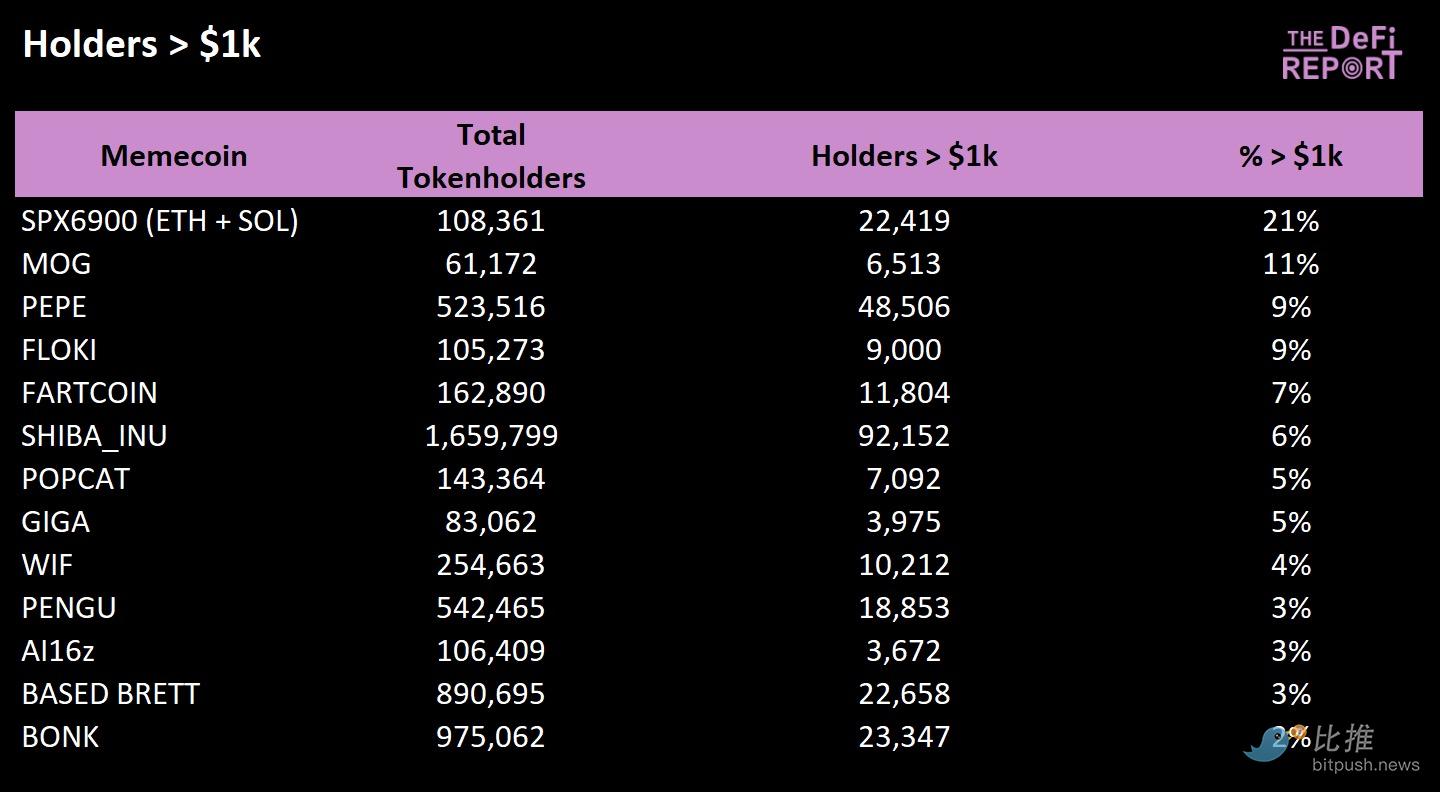This screenshot has width=1440, height=792.
Task: Click SHIBA_INU tokenholders count 1,659,799
Action: [x=491, y=436]
